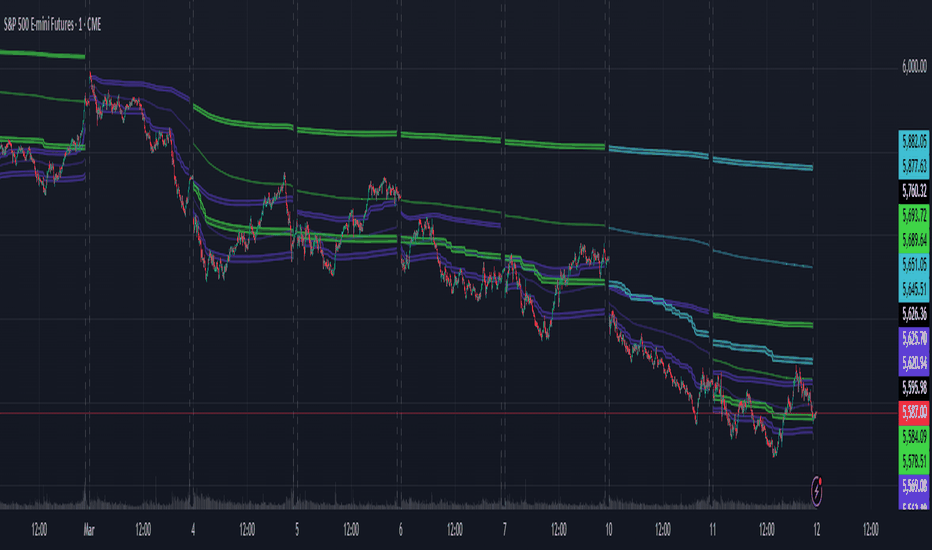Select the 6,000.00 price axis label
This screenshot has width=932, height=550.
point(914,66)
